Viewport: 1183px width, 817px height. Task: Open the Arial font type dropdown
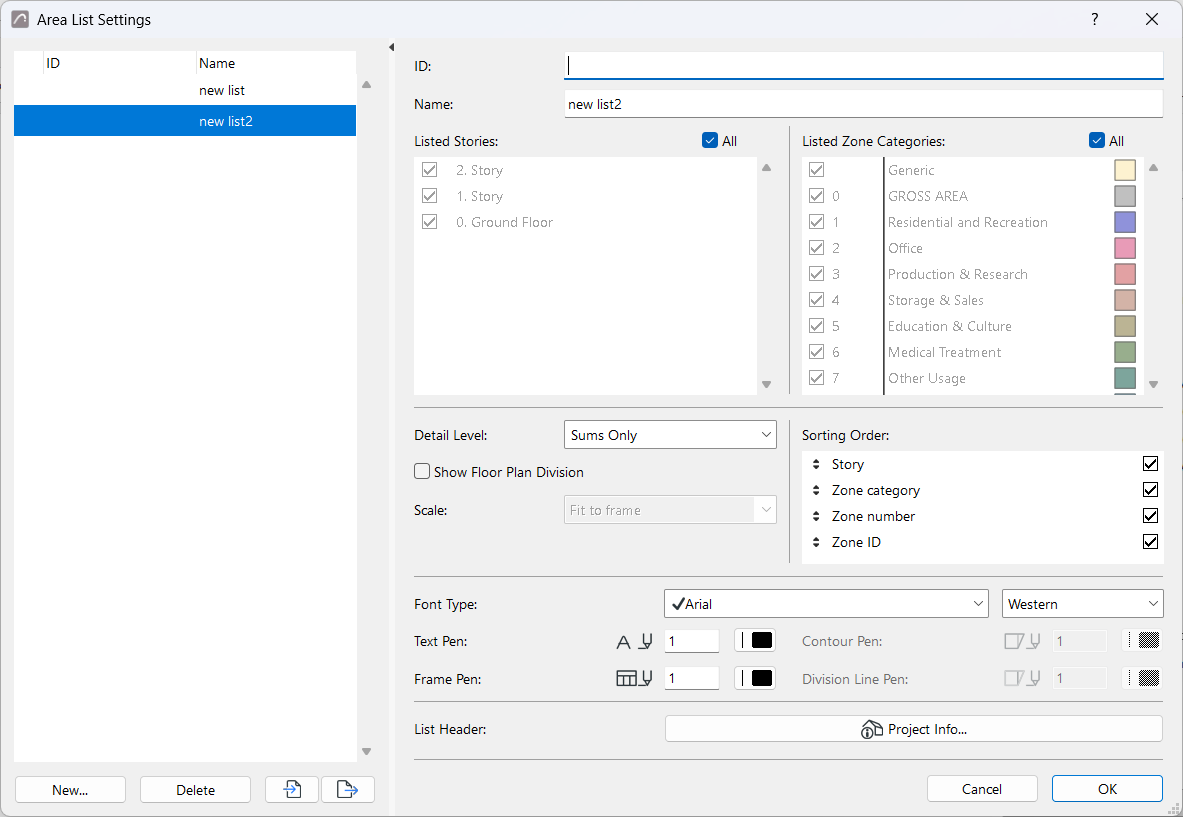point(826,604)
